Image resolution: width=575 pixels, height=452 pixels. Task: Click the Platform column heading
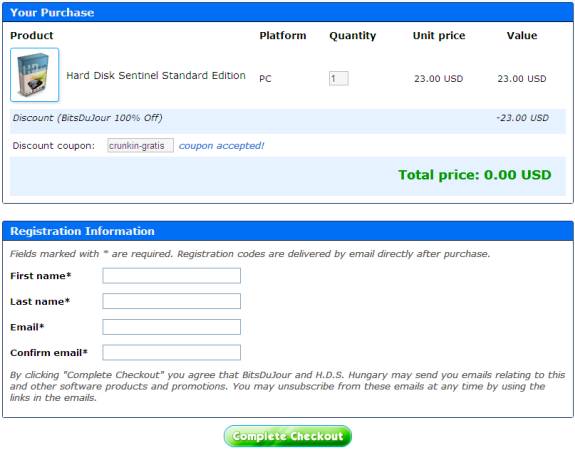point(283,36)
